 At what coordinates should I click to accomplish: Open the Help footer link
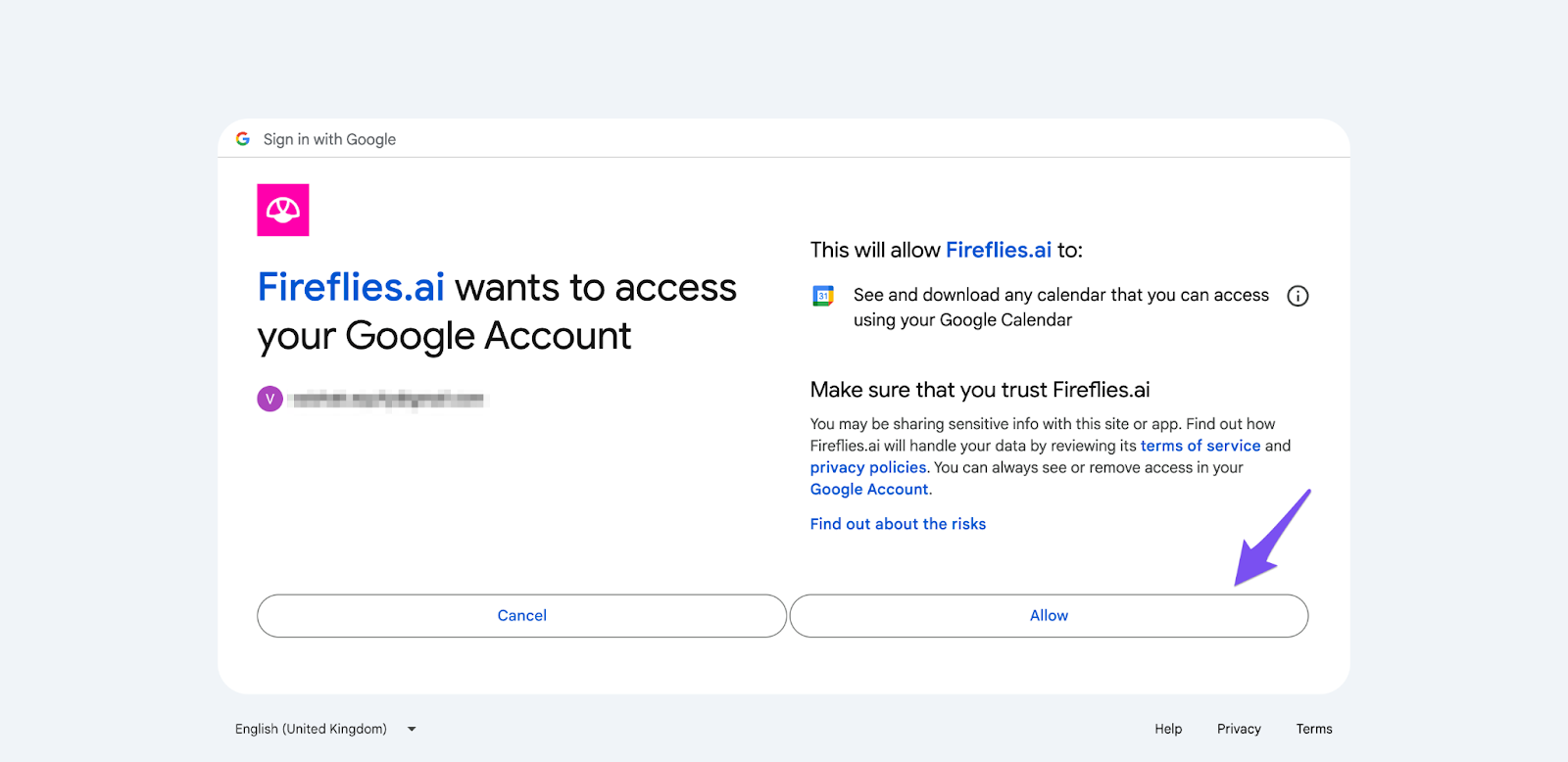point(1168,729)
